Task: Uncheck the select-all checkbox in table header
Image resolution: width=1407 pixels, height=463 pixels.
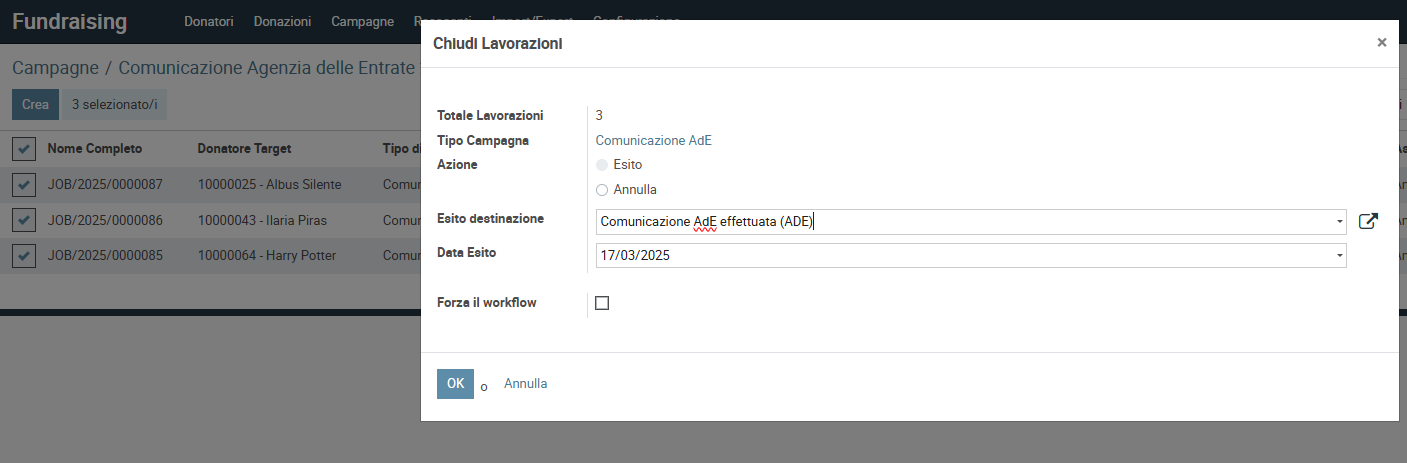Action: (x=23, y=149)
